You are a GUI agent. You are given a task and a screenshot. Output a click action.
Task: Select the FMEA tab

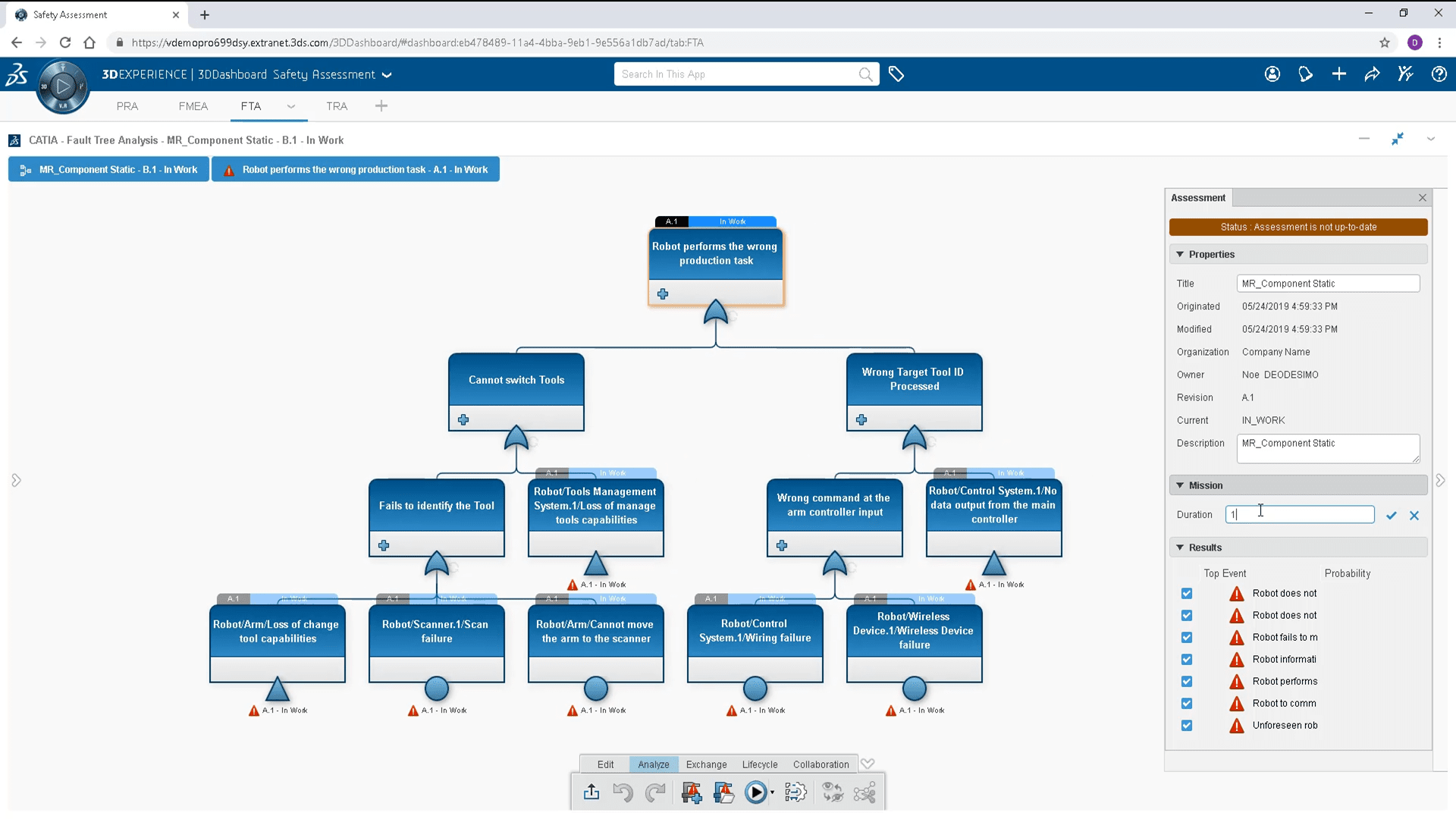click(x=192, y=106)
